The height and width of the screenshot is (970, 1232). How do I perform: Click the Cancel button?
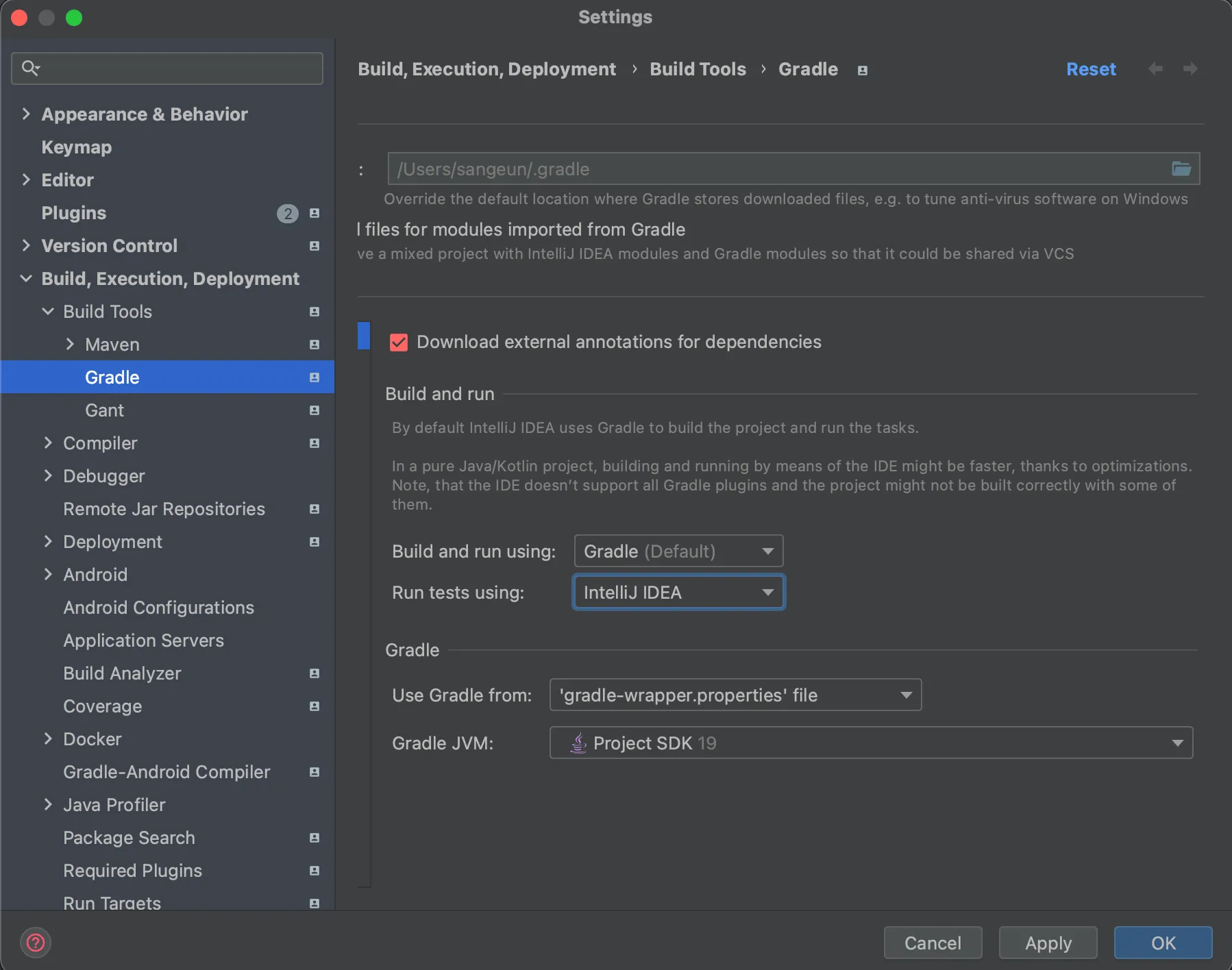coord(933,943)
